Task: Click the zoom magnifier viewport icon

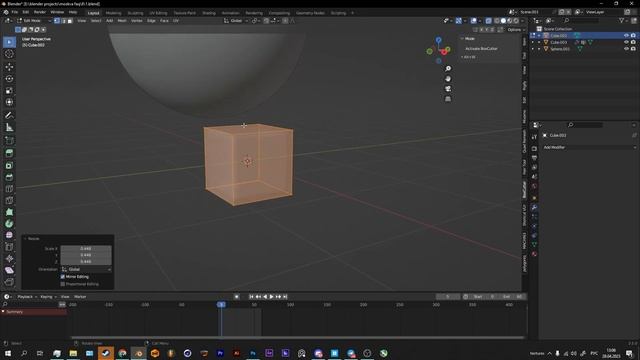Action: coord(448,69)
